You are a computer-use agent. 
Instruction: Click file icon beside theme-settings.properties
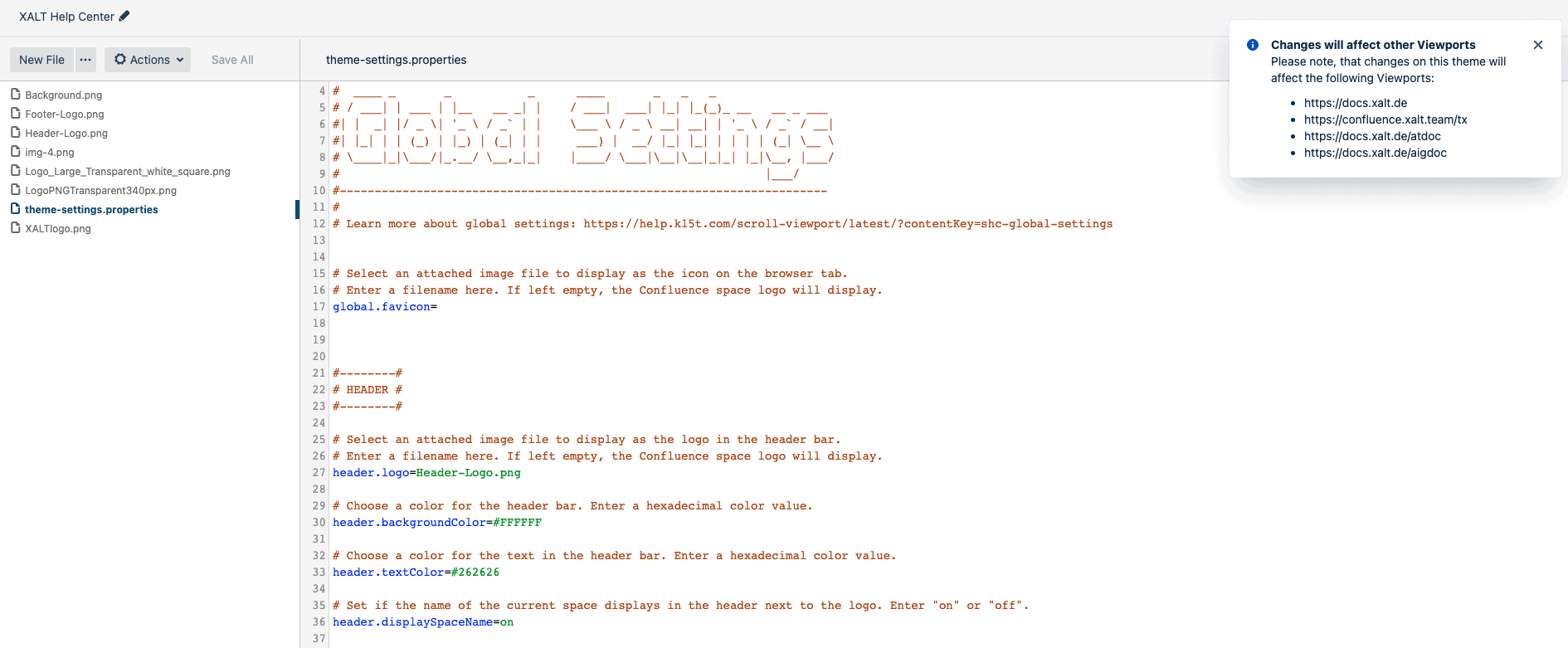(15, 209)
